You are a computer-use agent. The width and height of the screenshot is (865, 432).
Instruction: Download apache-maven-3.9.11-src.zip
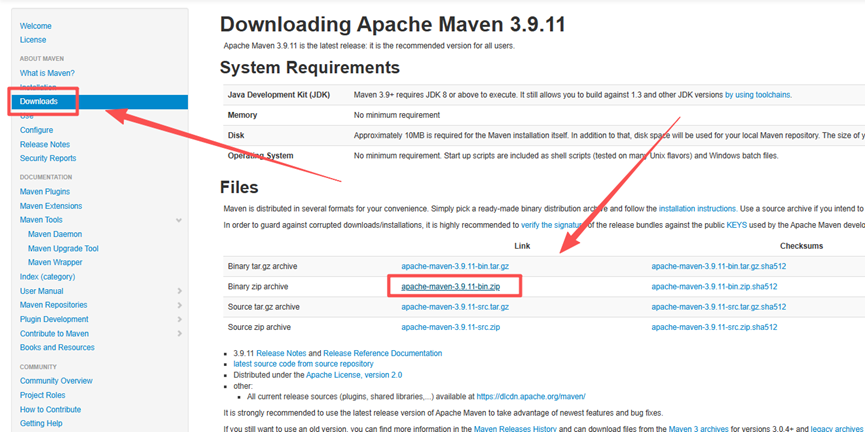coord(451,328)
